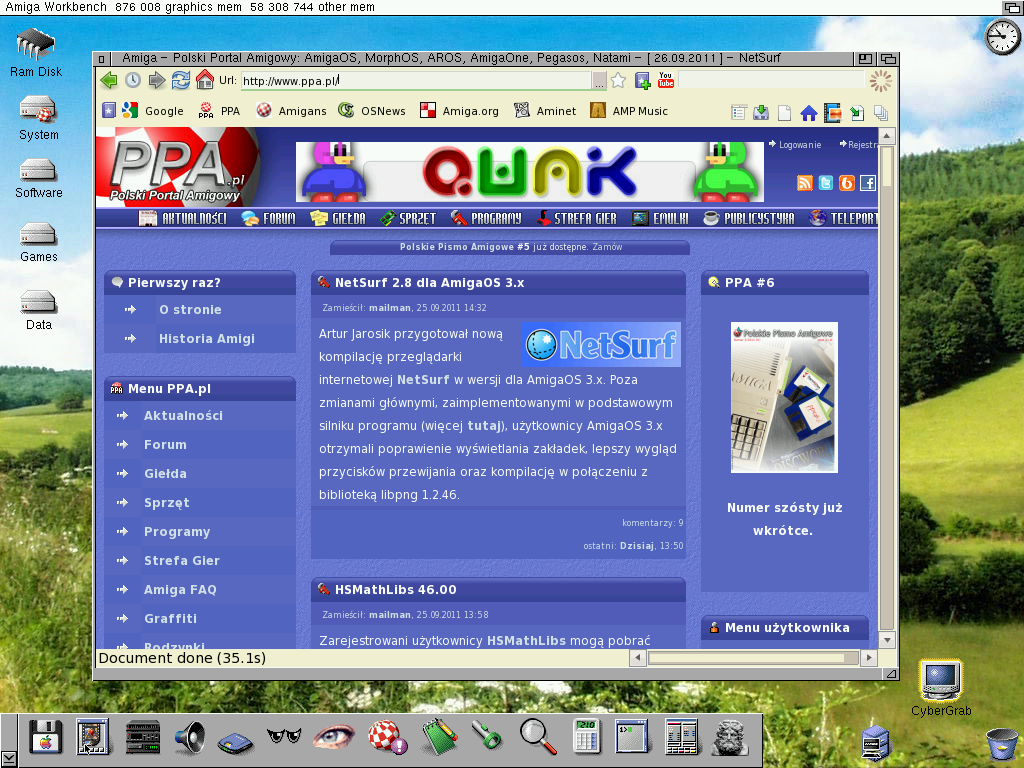
Task: Open the magnifying glass icon in dock
Action: pos(538,737)
